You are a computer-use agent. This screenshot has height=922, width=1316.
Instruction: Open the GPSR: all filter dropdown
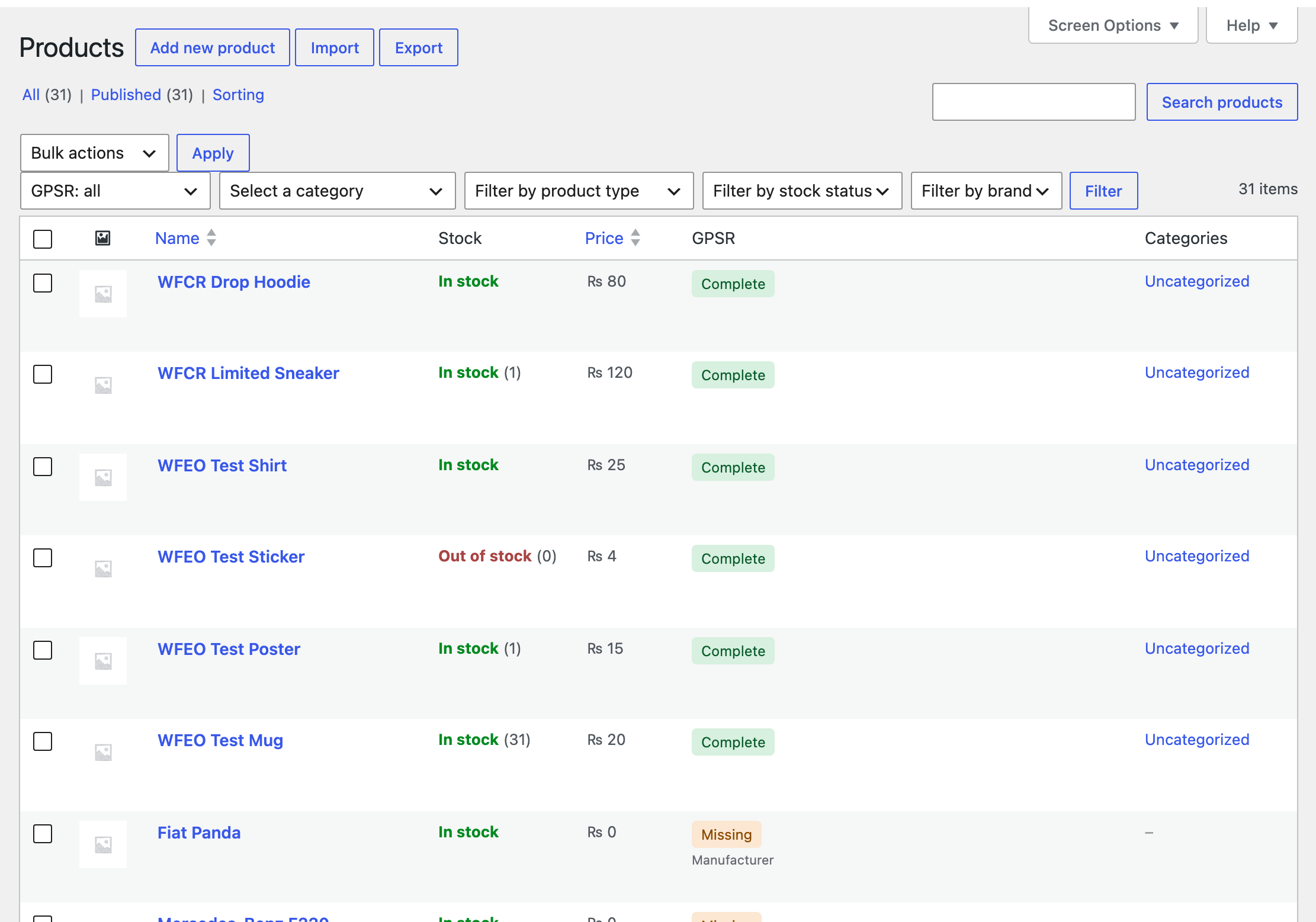pyautogui.click(x=115, y=191)
